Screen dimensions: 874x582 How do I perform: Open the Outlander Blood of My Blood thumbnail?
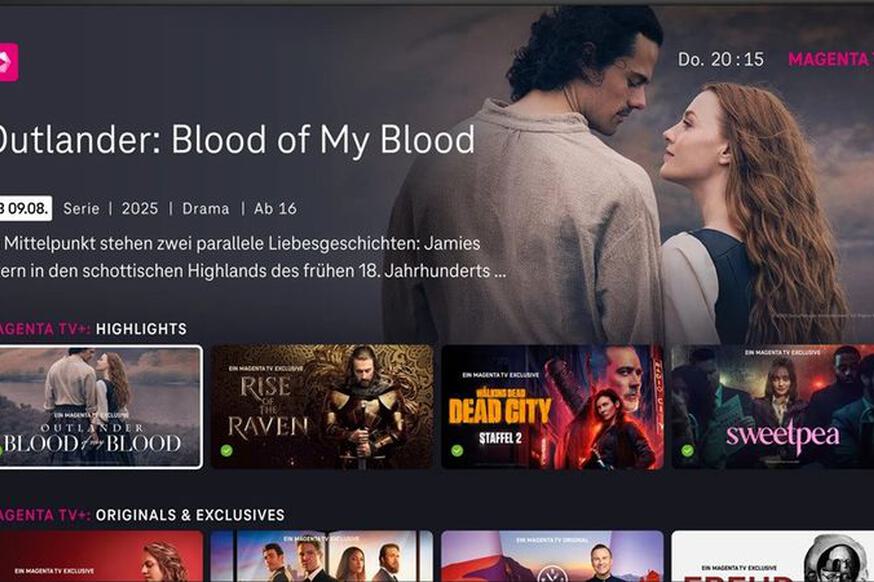[x=100, y=407]
